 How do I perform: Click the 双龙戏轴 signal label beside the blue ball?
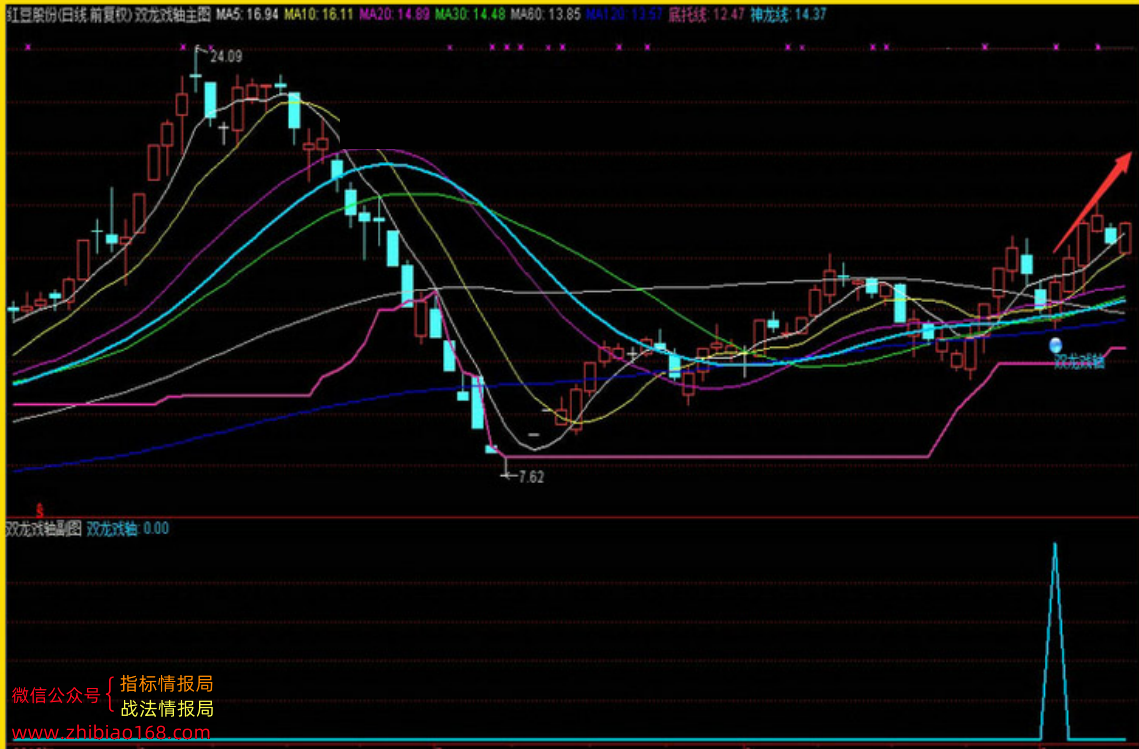click(1079, 361)
